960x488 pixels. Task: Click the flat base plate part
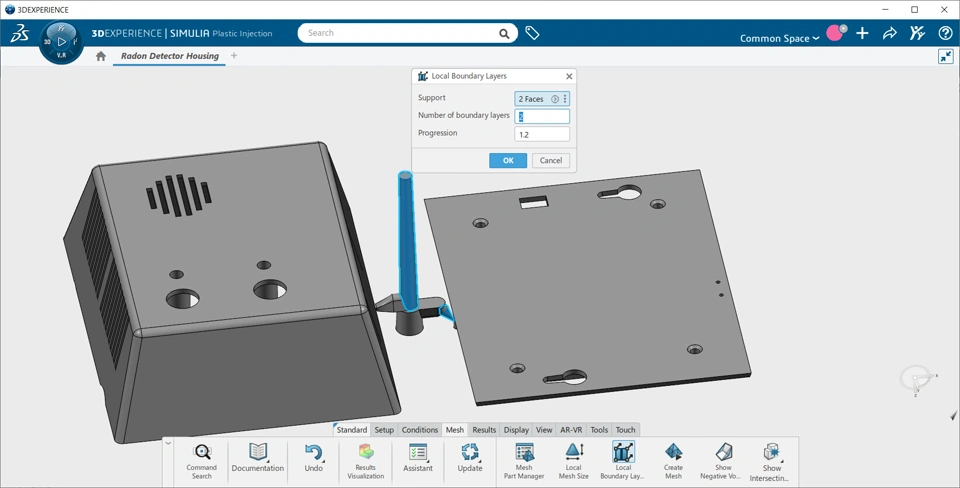point(588,288)
